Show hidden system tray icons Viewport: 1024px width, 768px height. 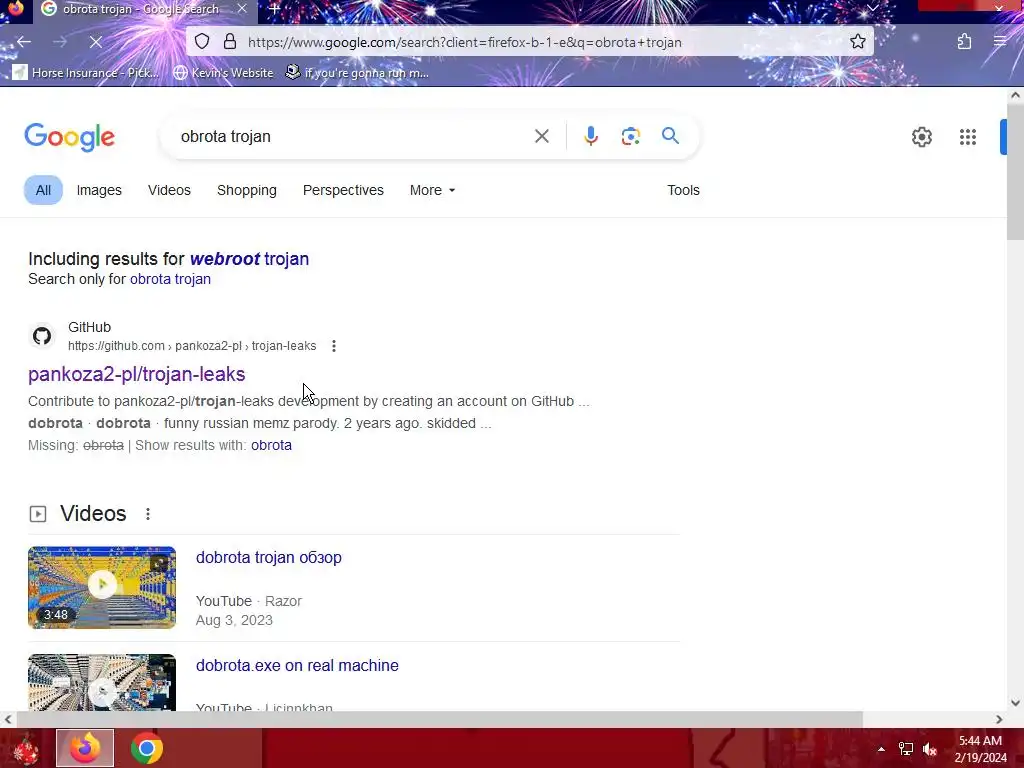pos(881,749)
